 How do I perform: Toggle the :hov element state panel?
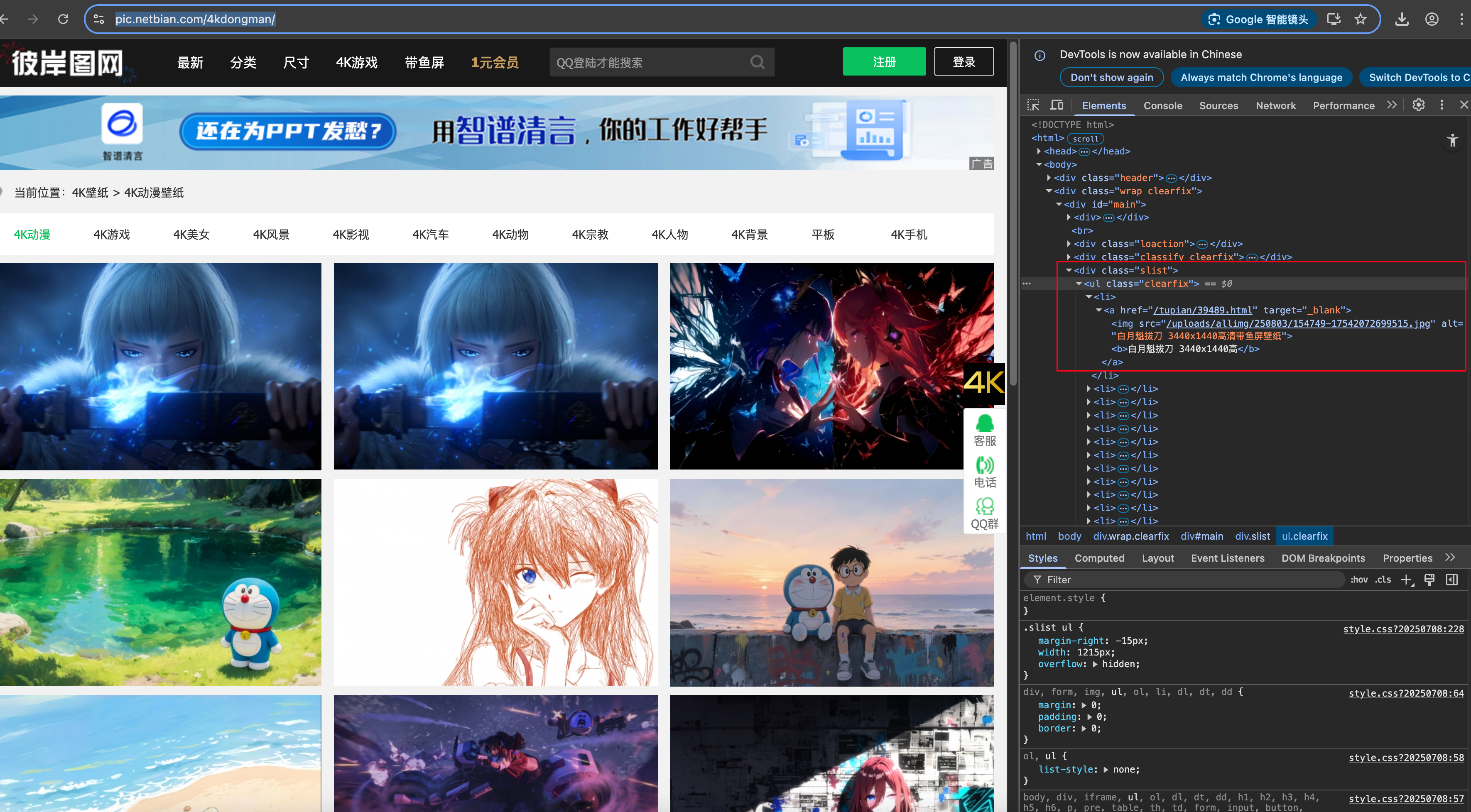click(1359, 580)
